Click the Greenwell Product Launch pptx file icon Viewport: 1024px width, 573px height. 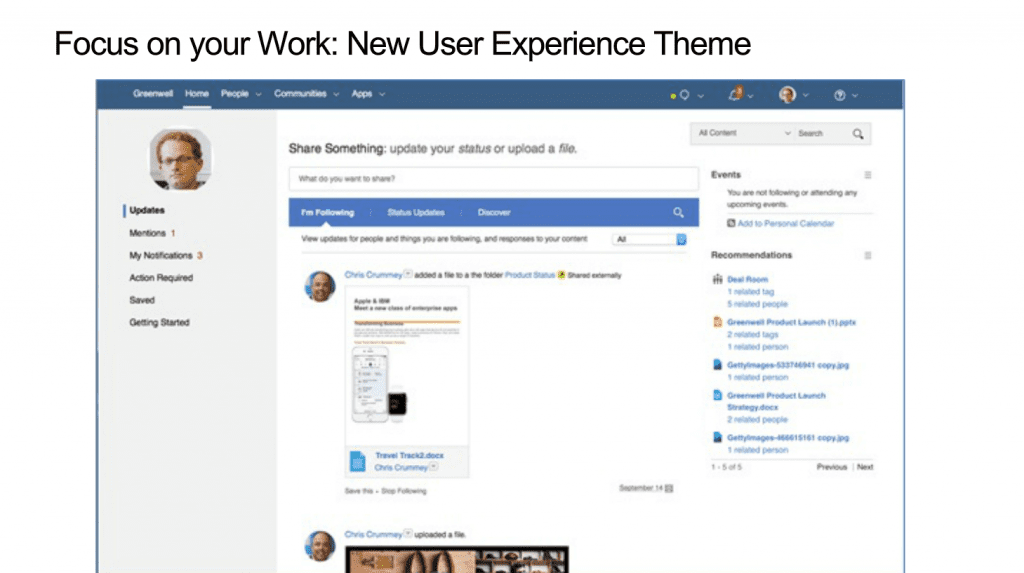tap(718, 321)
